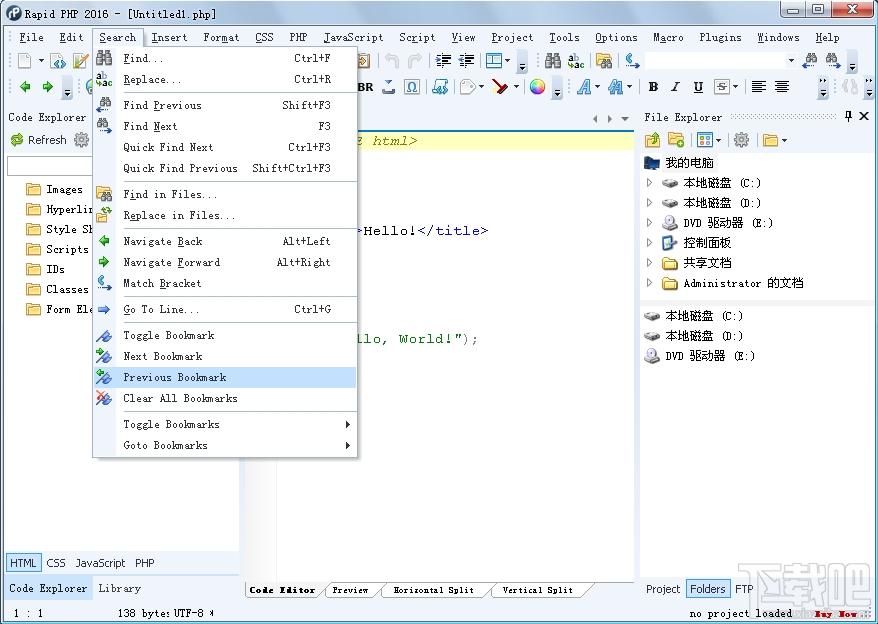Click the indent lines toolbar icon

[443, 60]
